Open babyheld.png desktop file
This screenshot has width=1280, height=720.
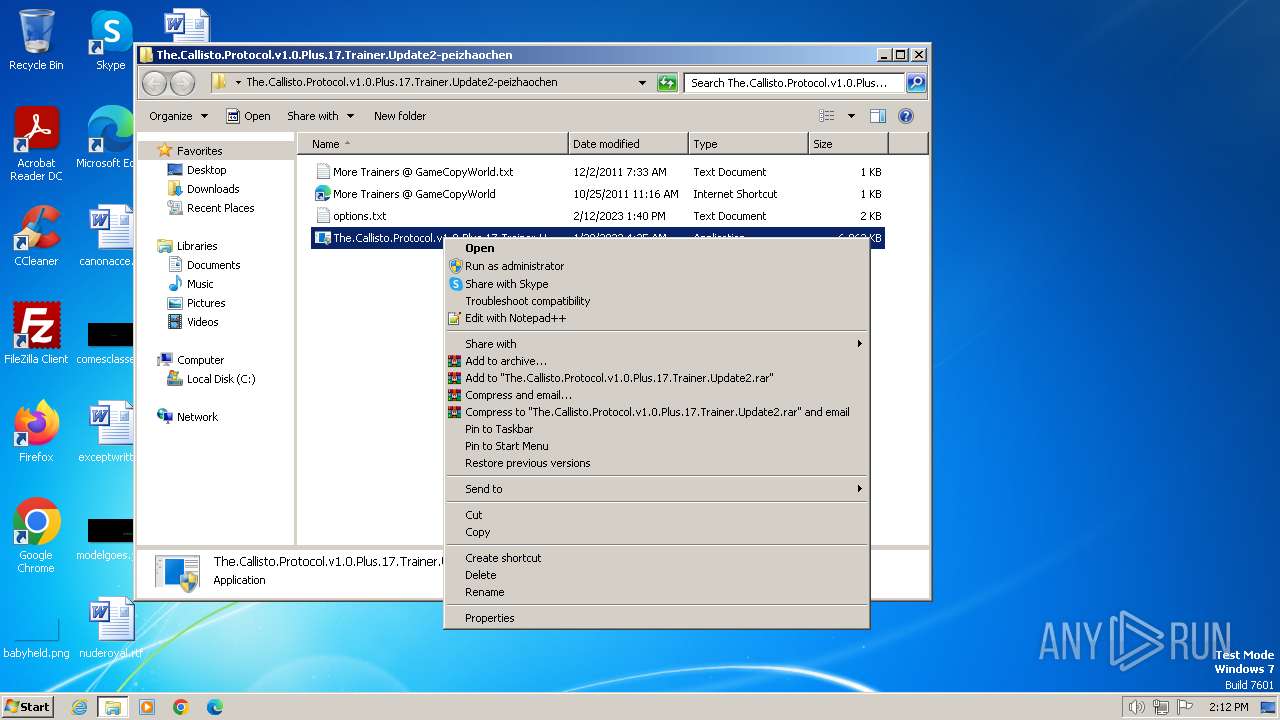36,638
